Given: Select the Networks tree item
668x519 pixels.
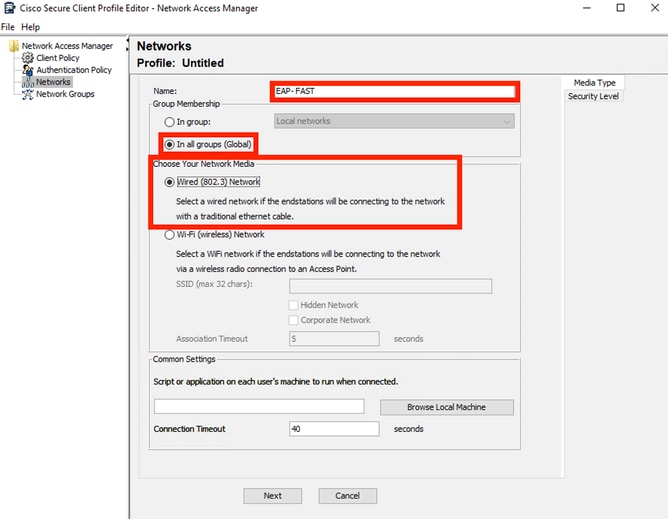Looking at the screenshot, I should tap(53, 82).
